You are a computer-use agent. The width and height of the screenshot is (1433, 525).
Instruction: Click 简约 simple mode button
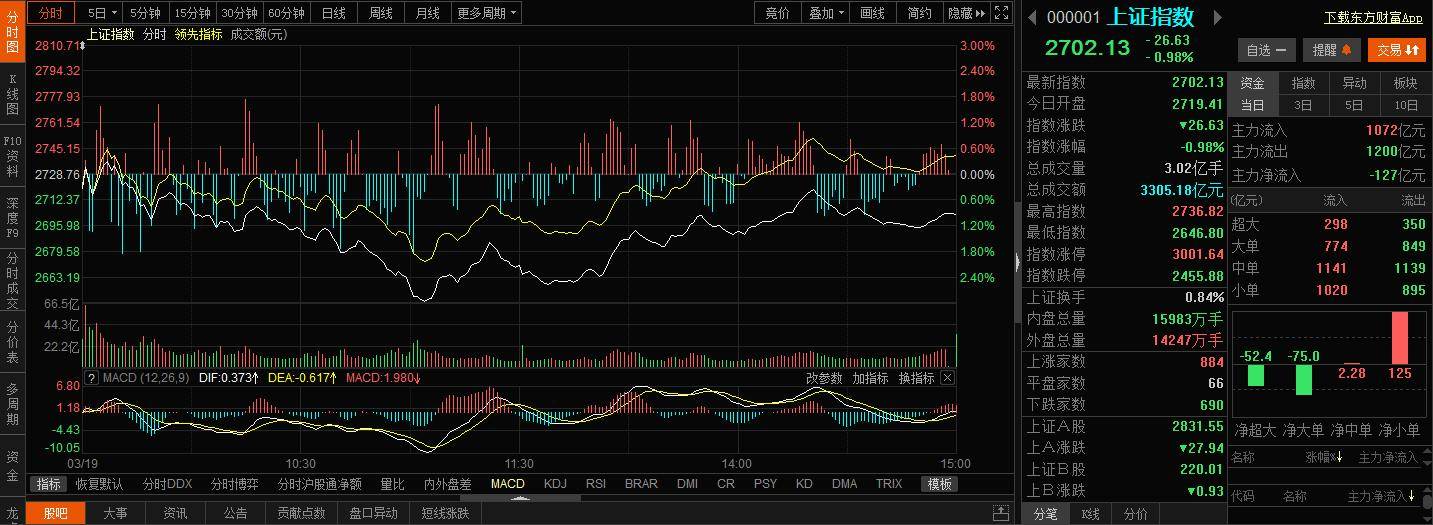point(920,13)
